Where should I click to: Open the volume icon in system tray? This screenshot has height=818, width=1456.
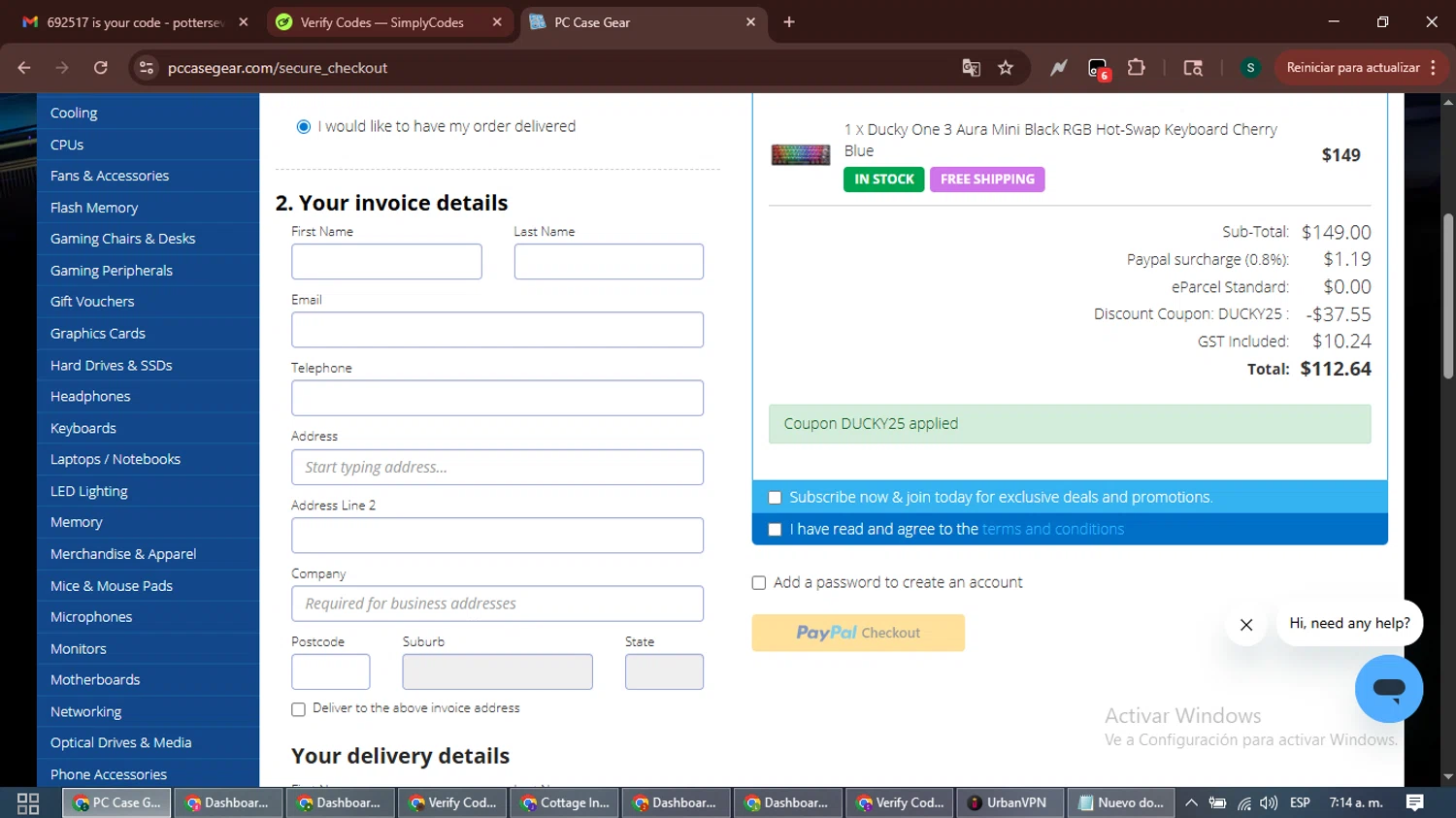pos(1269,802)
